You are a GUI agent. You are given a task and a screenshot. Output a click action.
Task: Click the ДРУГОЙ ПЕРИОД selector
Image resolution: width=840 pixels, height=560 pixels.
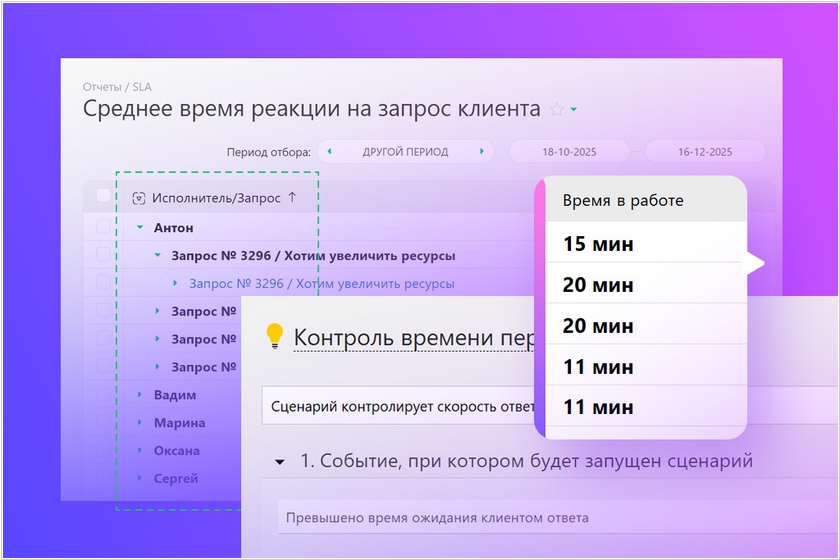405,152
